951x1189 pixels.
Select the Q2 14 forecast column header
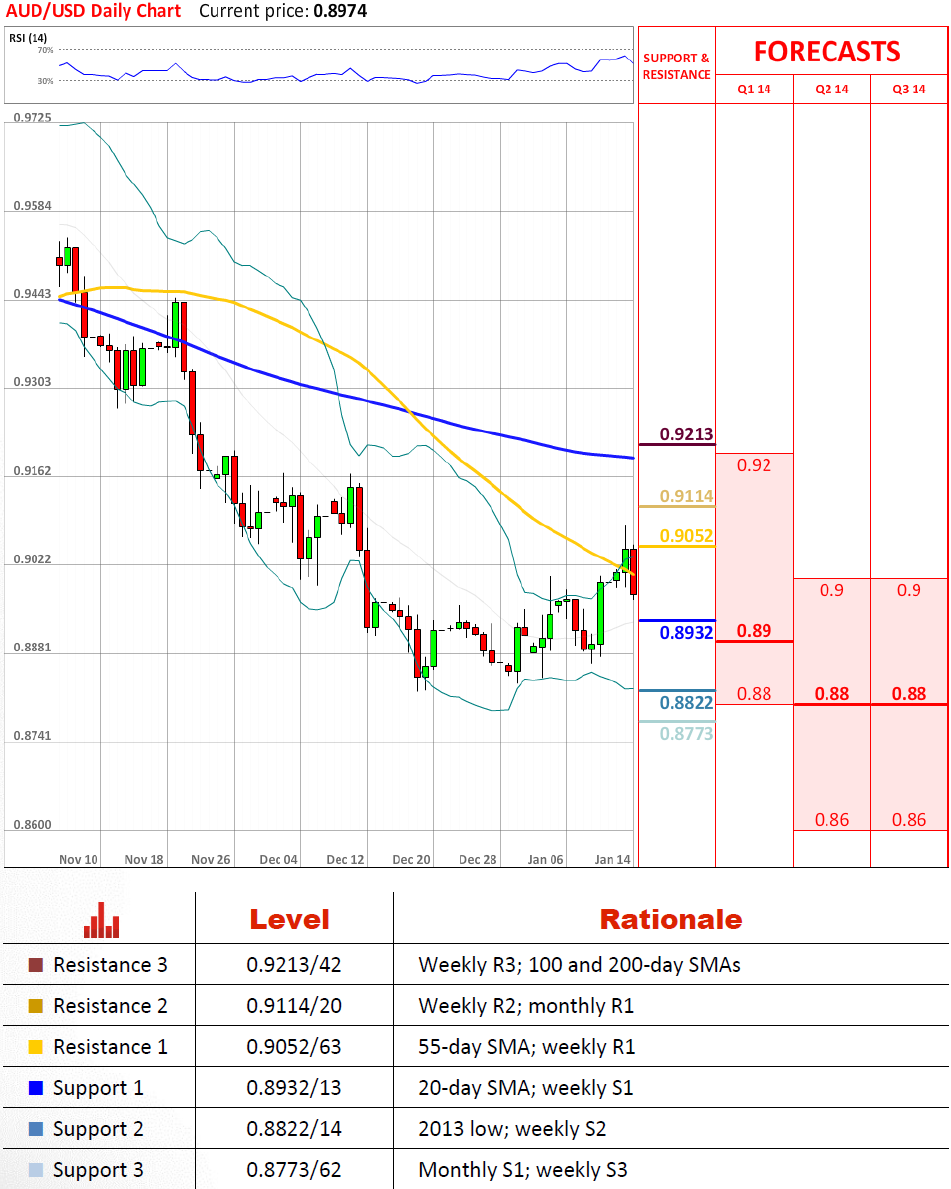832,89
